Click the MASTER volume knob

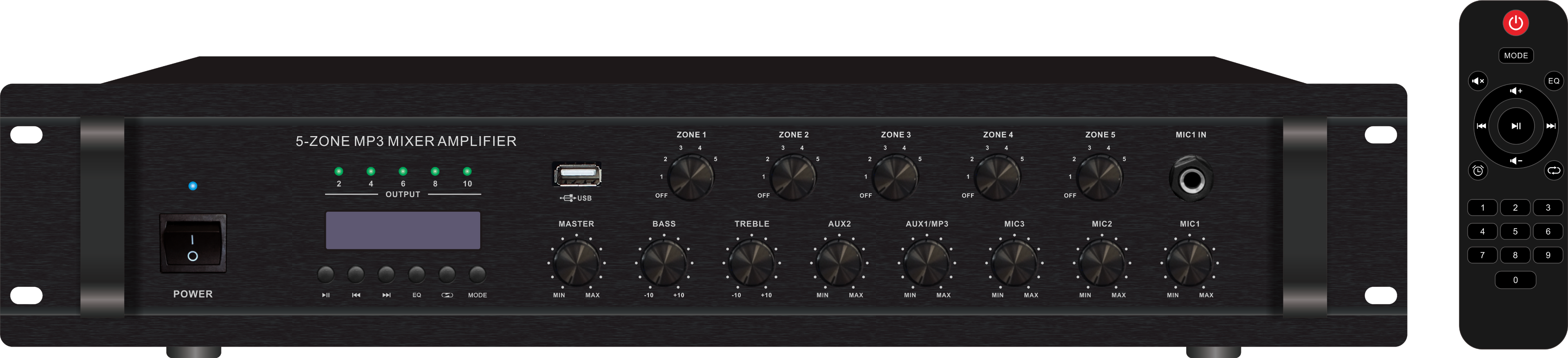pos(577,263)
